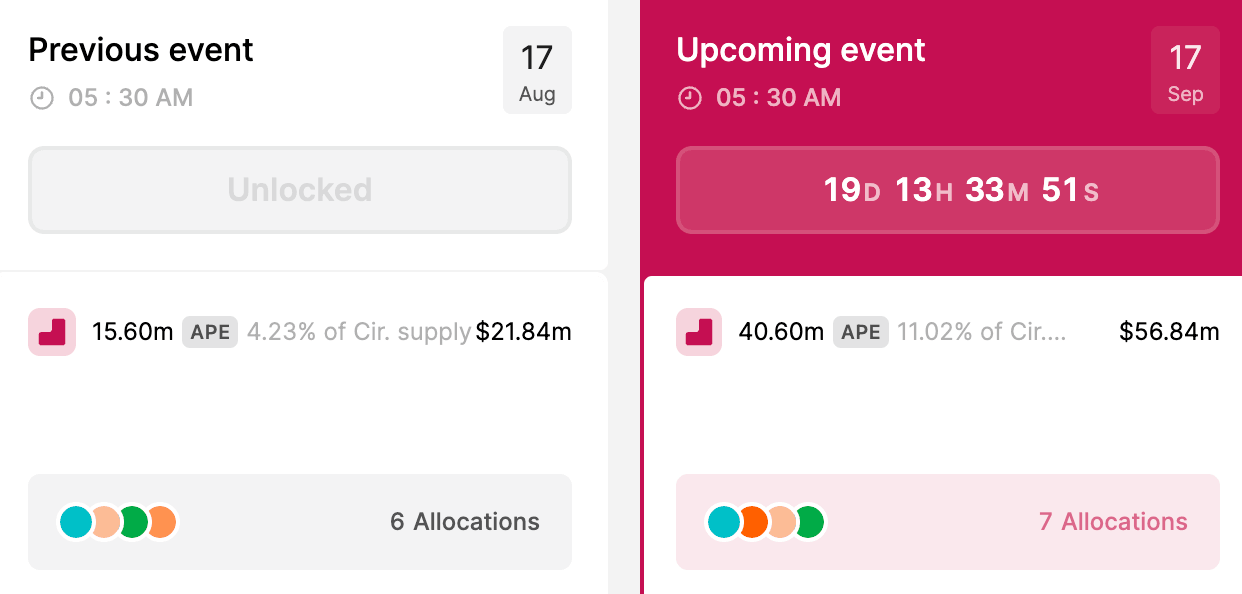The height and width of the screenshot is (594, 1242).
Task: Click the orange allocation avatar under Upcoming event
Action: pos(755,521)
